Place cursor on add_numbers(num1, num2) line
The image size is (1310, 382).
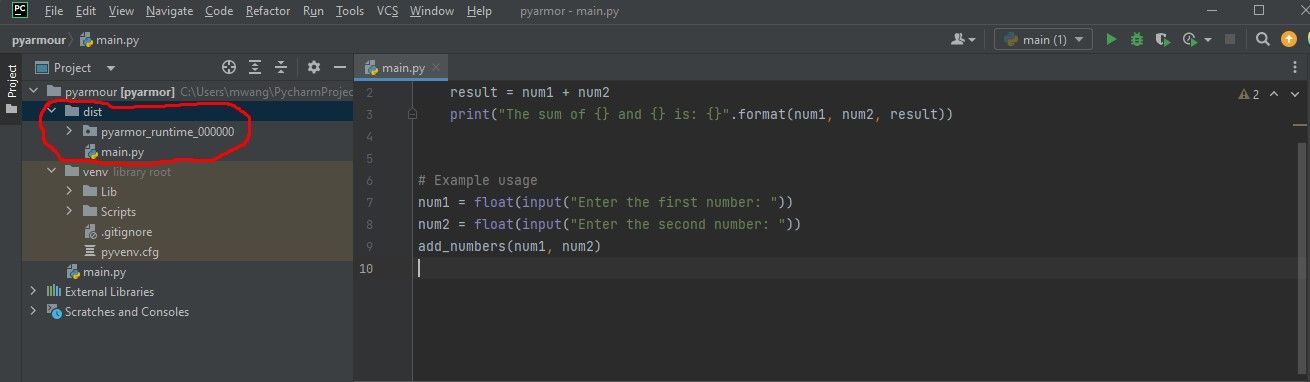(x=509, y=246)
